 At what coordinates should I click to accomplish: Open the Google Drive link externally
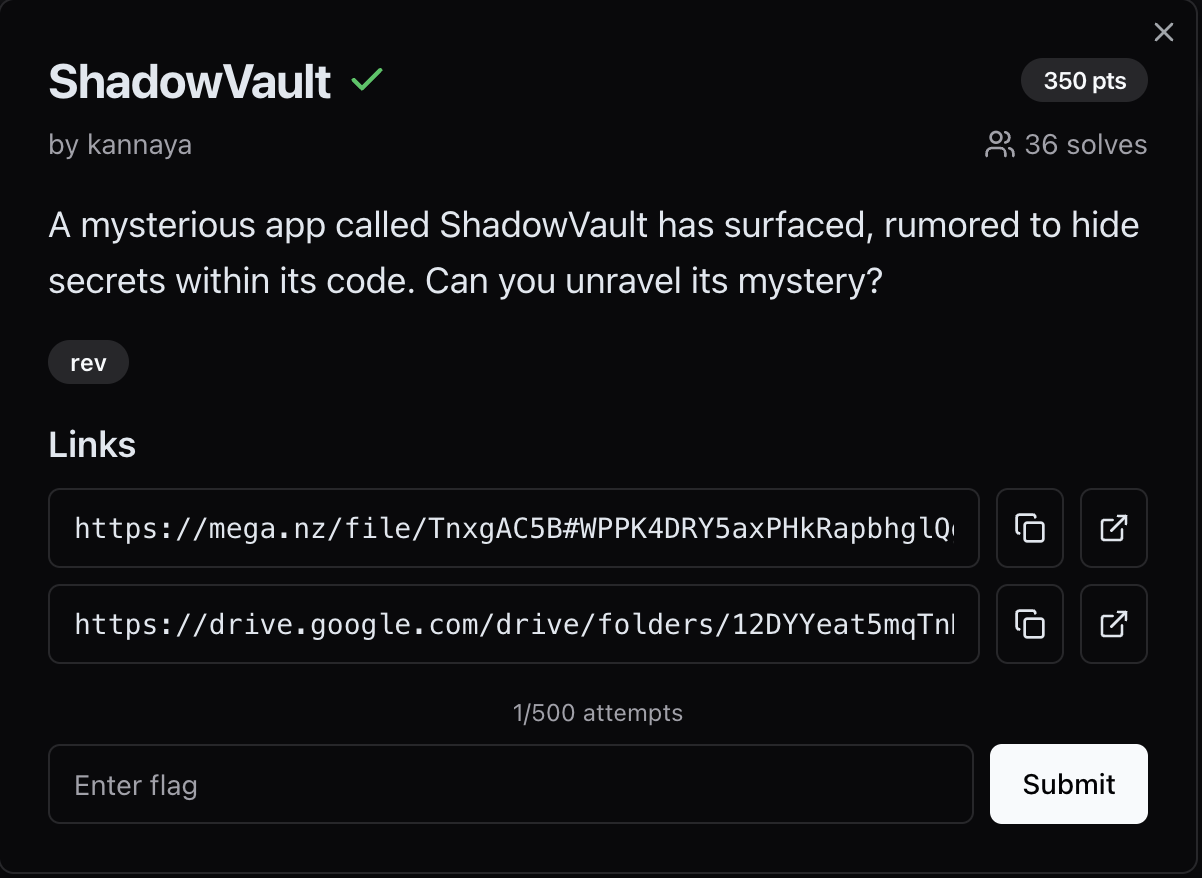(1113, 624)
